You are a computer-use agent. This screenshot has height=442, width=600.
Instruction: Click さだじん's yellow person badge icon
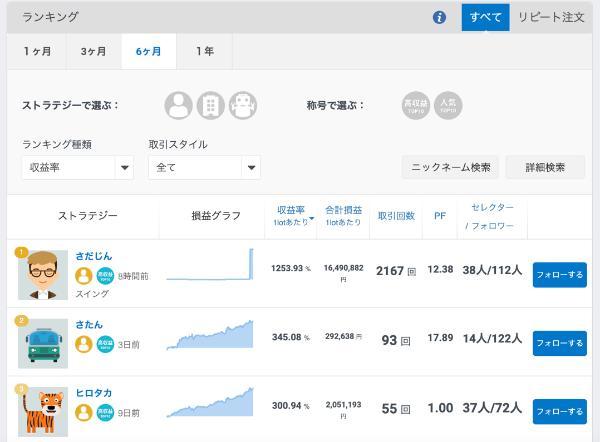coord(83,276)
